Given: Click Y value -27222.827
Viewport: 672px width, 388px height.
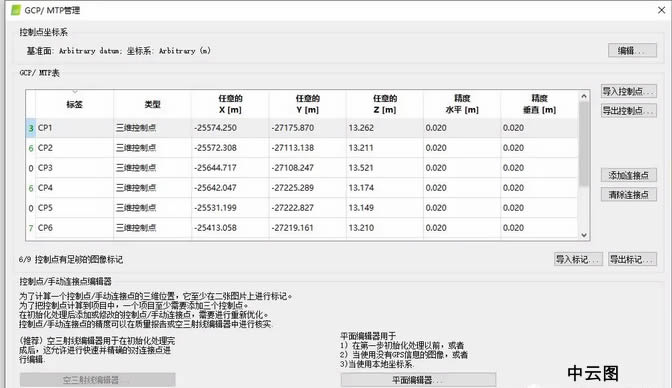Looking at the screenshot, I should click(293, 208).
